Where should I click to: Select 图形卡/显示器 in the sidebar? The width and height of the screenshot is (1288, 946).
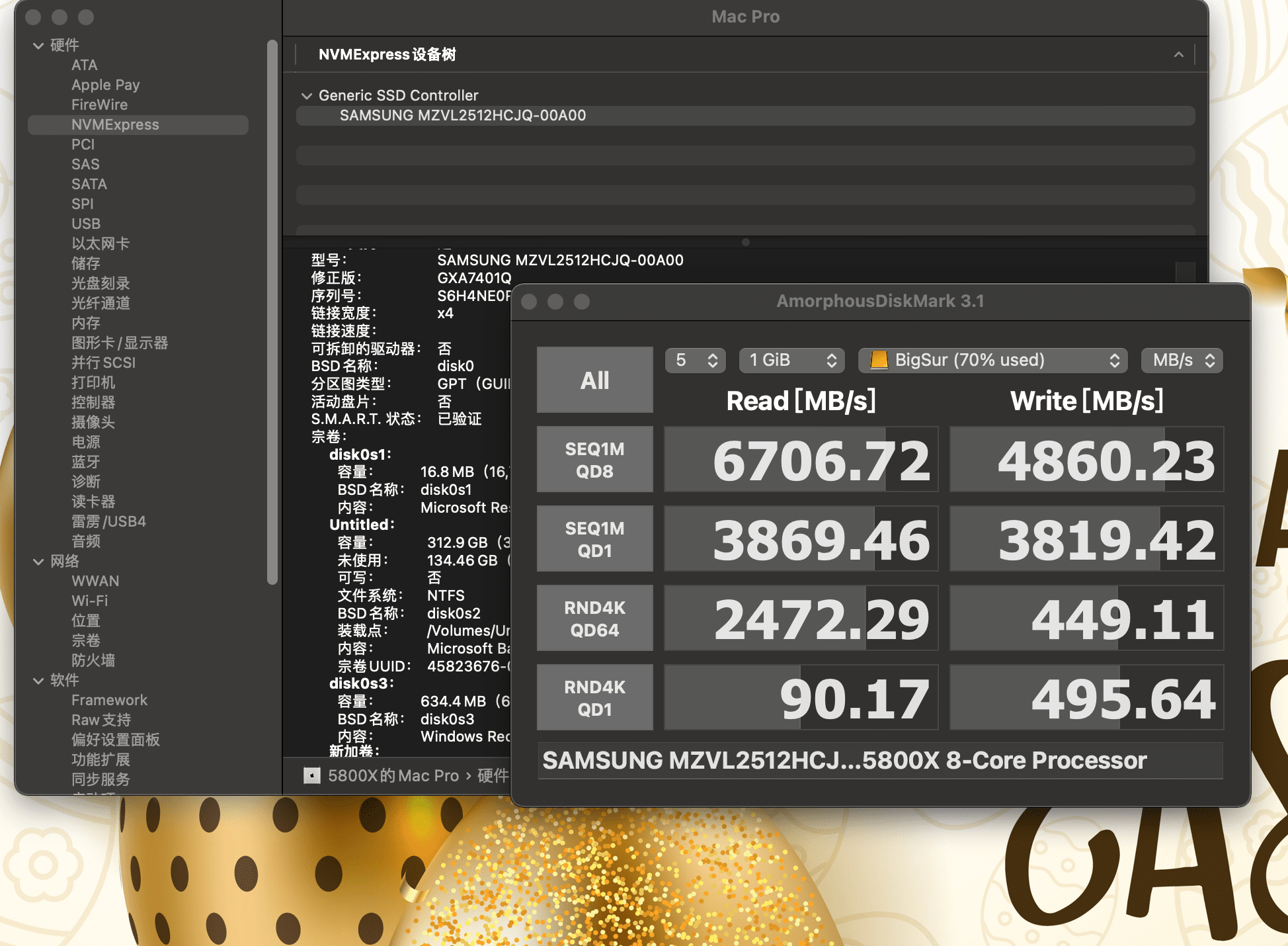(x=120, y=343)
